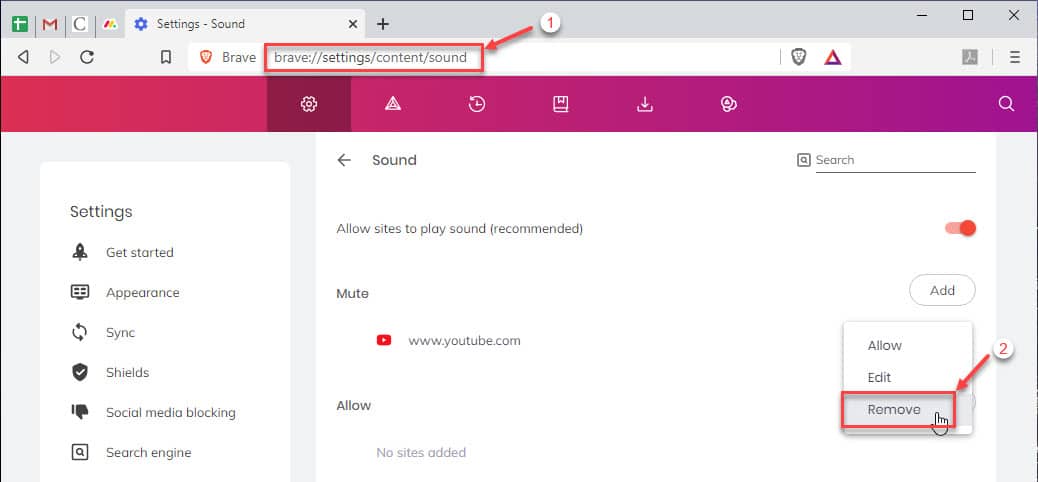This screenshot has height=482, width=1038.
Task: Toggle Allow sites to play sound switch
Action: point(961,228)
